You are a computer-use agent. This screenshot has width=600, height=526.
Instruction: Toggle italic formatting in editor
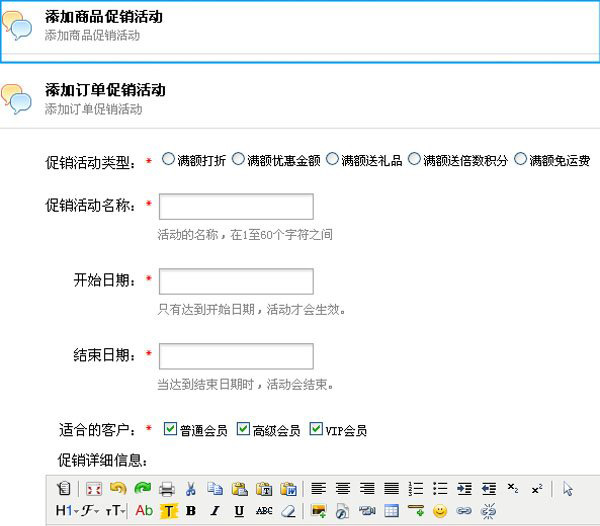point(215,511)
